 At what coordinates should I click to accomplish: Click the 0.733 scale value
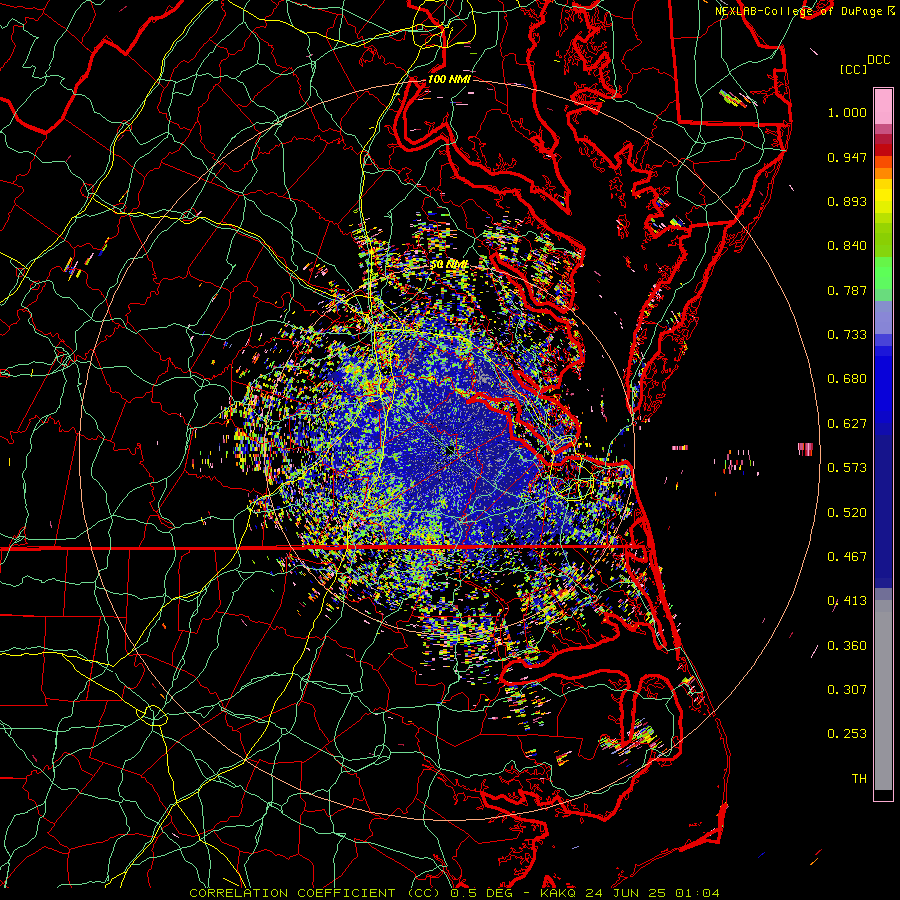(x=847, y=335)
